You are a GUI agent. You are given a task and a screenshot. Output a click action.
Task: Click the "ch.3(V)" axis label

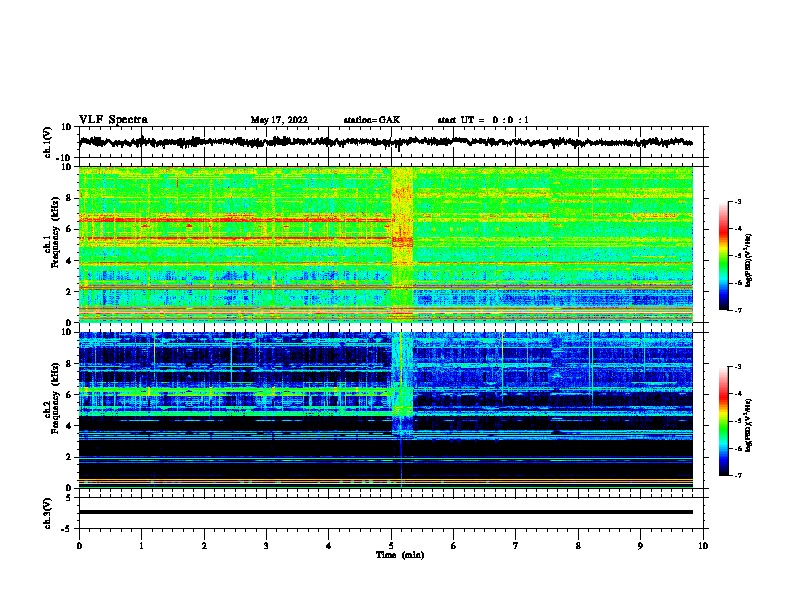[x=47, y=513]
